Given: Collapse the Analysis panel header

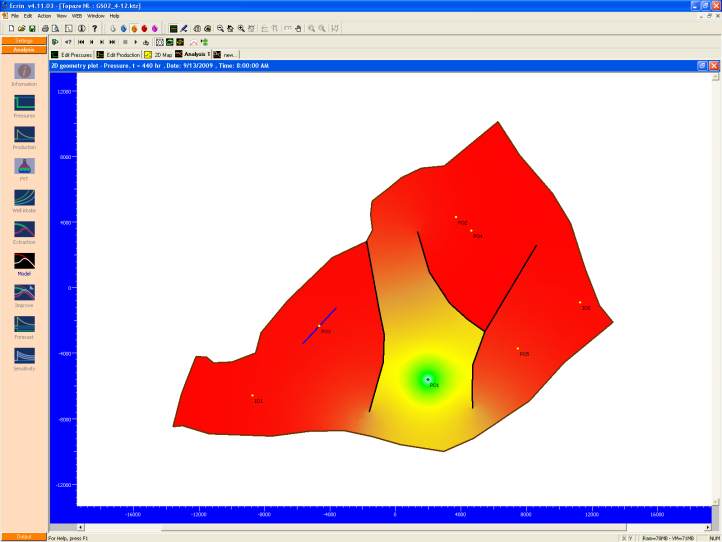Looking at the screenshot, I should (x=24, y=49).
